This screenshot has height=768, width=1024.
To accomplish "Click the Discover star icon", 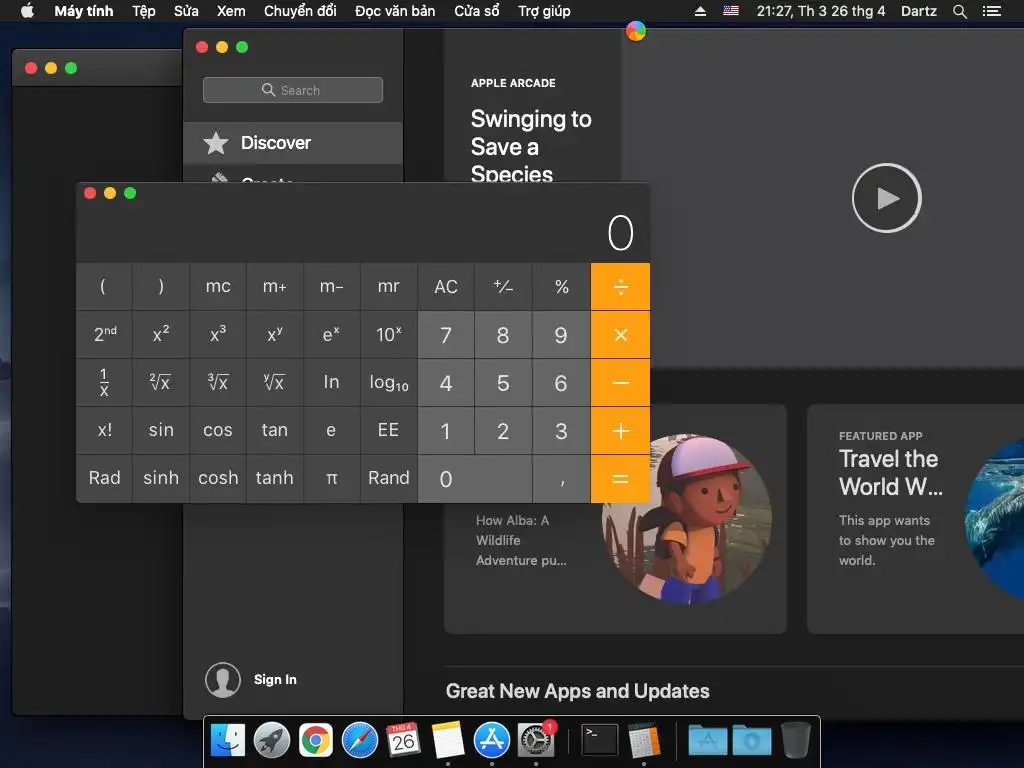I will point(216,143).
